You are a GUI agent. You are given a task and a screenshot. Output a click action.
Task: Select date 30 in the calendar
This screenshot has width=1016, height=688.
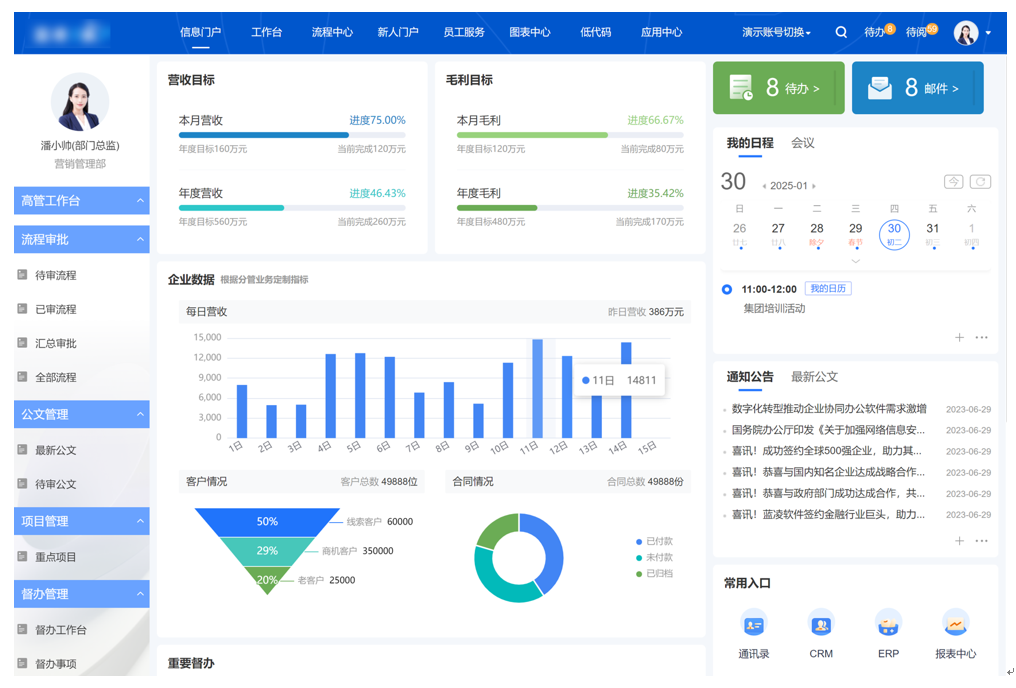(894, 234)
